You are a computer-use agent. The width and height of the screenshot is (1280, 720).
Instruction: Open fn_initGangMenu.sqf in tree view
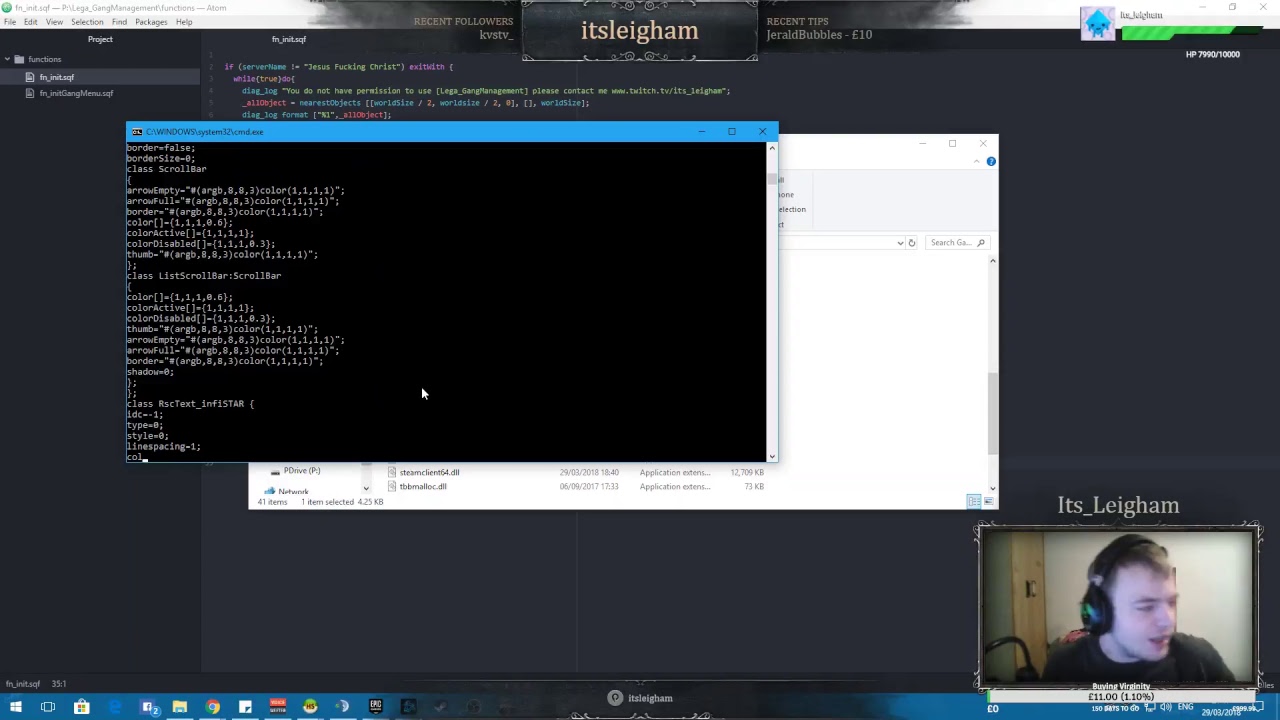click(76, 93)
